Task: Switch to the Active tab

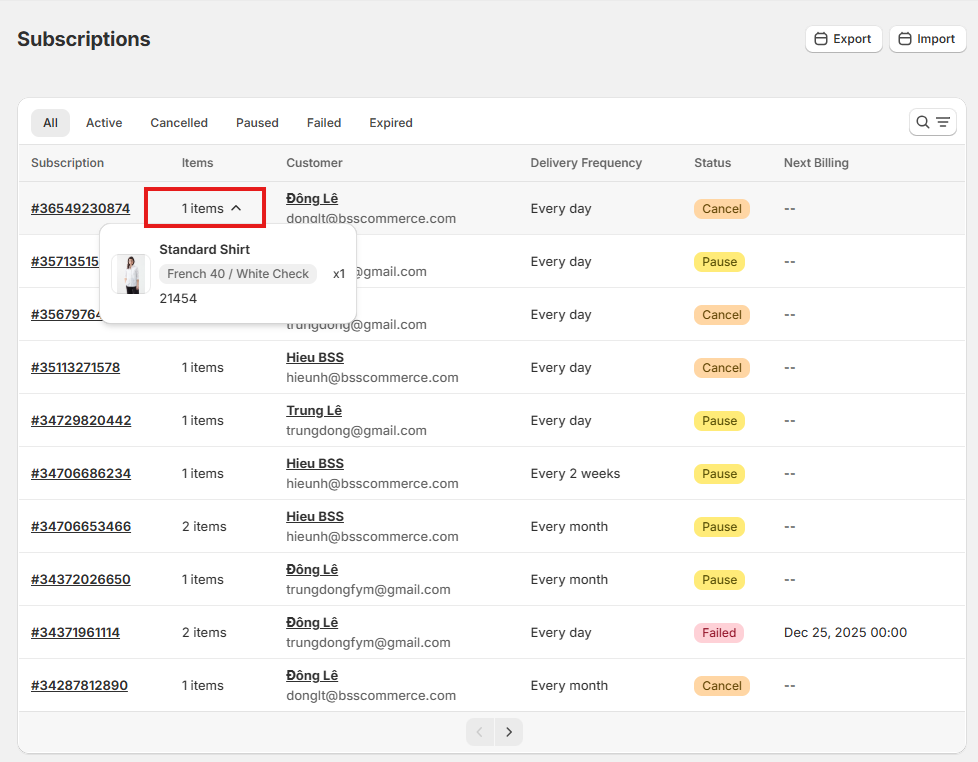Action: [104, 123]
